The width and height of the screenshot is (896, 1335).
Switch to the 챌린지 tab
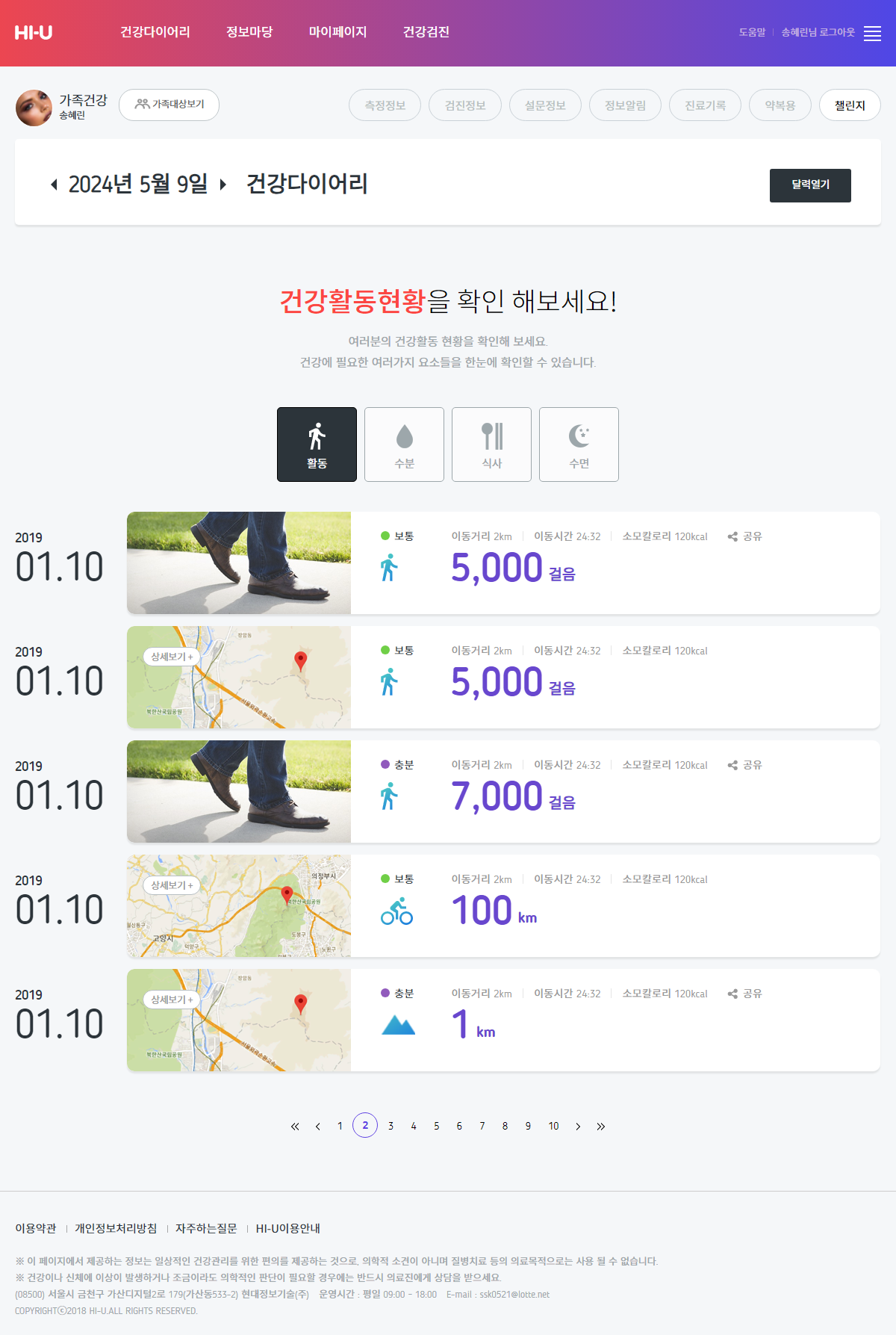pos(850,105)
